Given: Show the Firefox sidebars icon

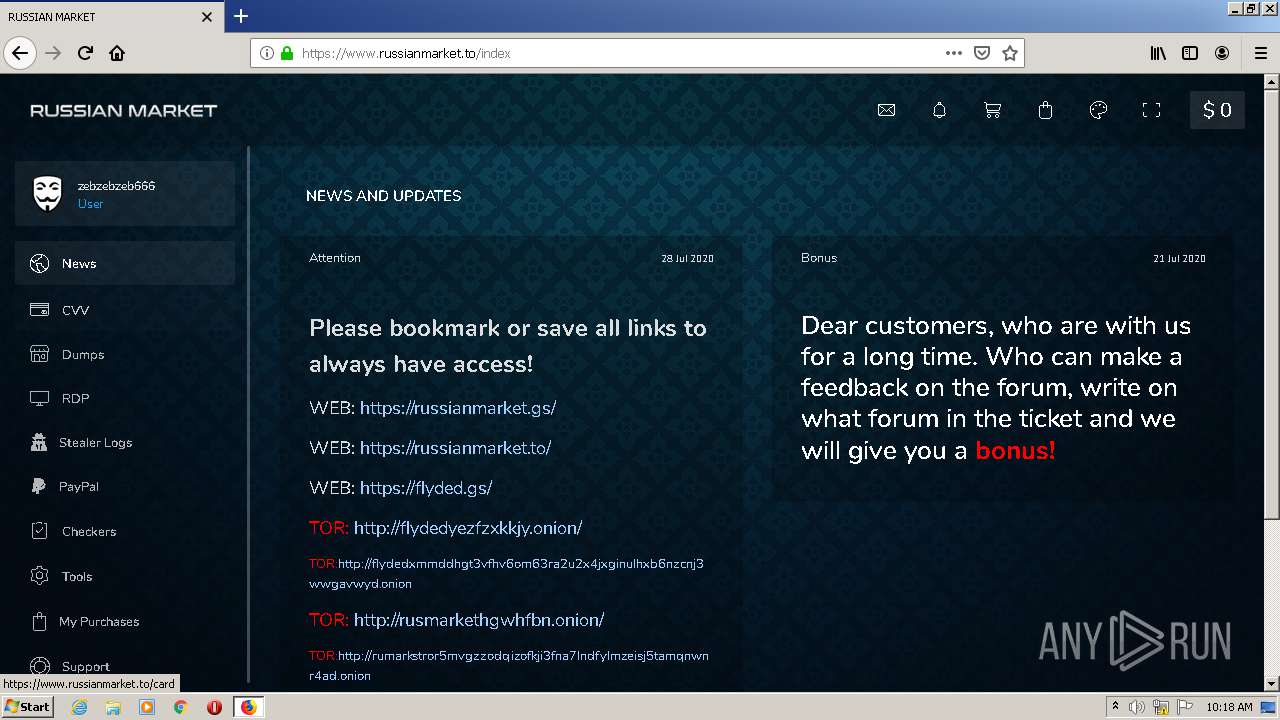Looking at the screenshot, I should coord(1190,53).
